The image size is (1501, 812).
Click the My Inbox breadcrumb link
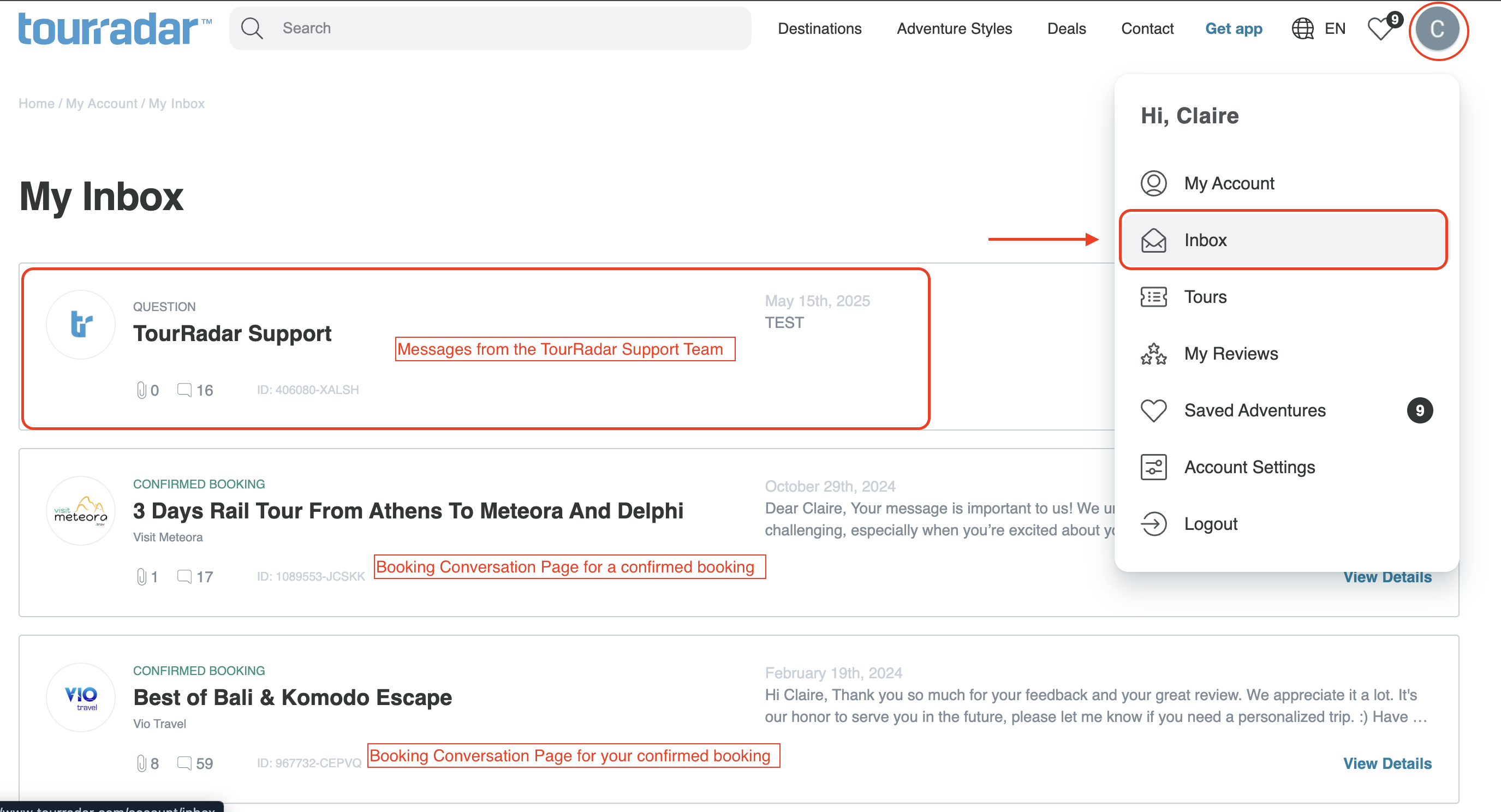[176, 103]
